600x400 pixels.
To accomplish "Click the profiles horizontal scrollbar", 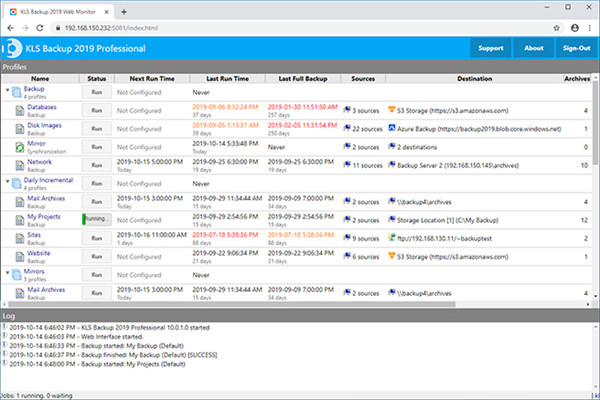I will click(232, 304).
